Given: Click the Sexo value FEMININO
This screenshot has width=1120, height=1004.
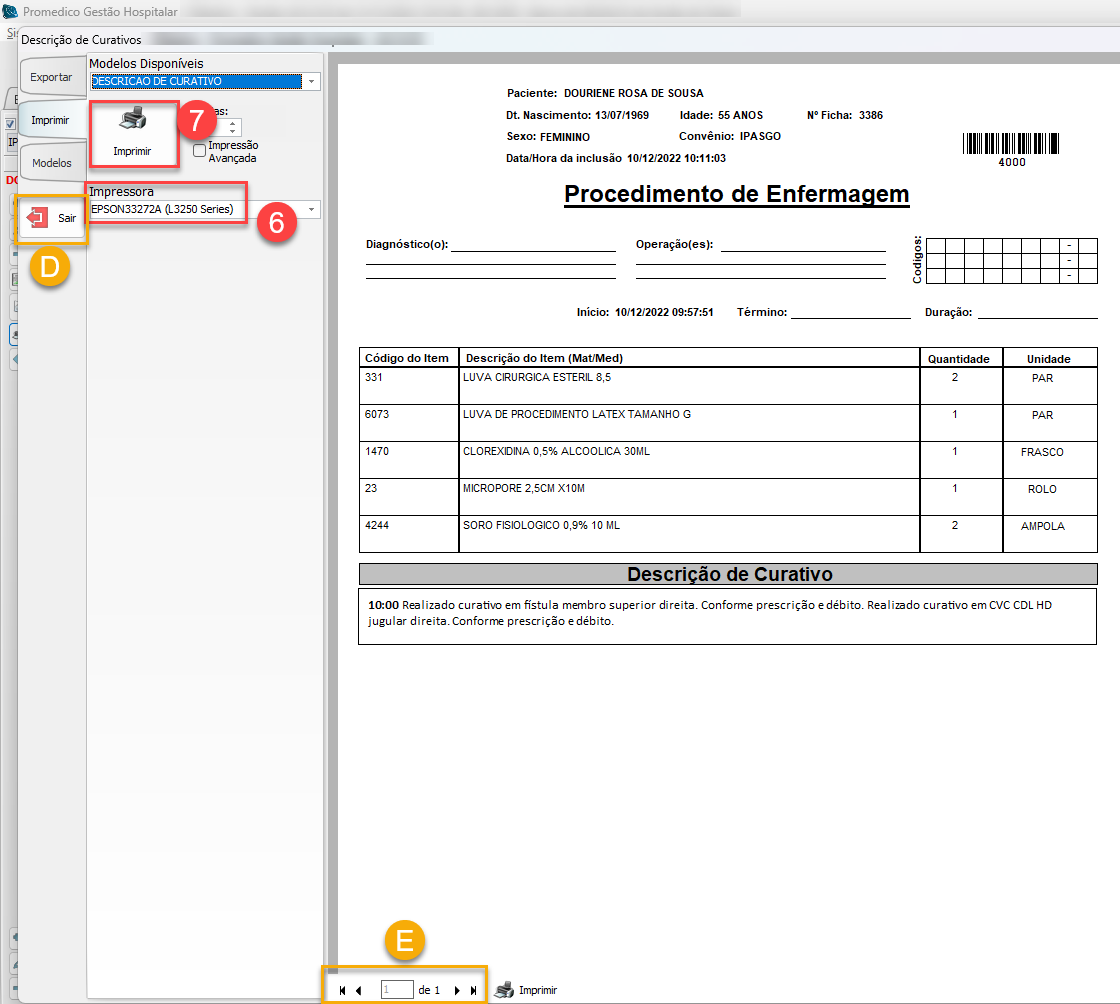Looking at the screenshot, I should 565,137.
